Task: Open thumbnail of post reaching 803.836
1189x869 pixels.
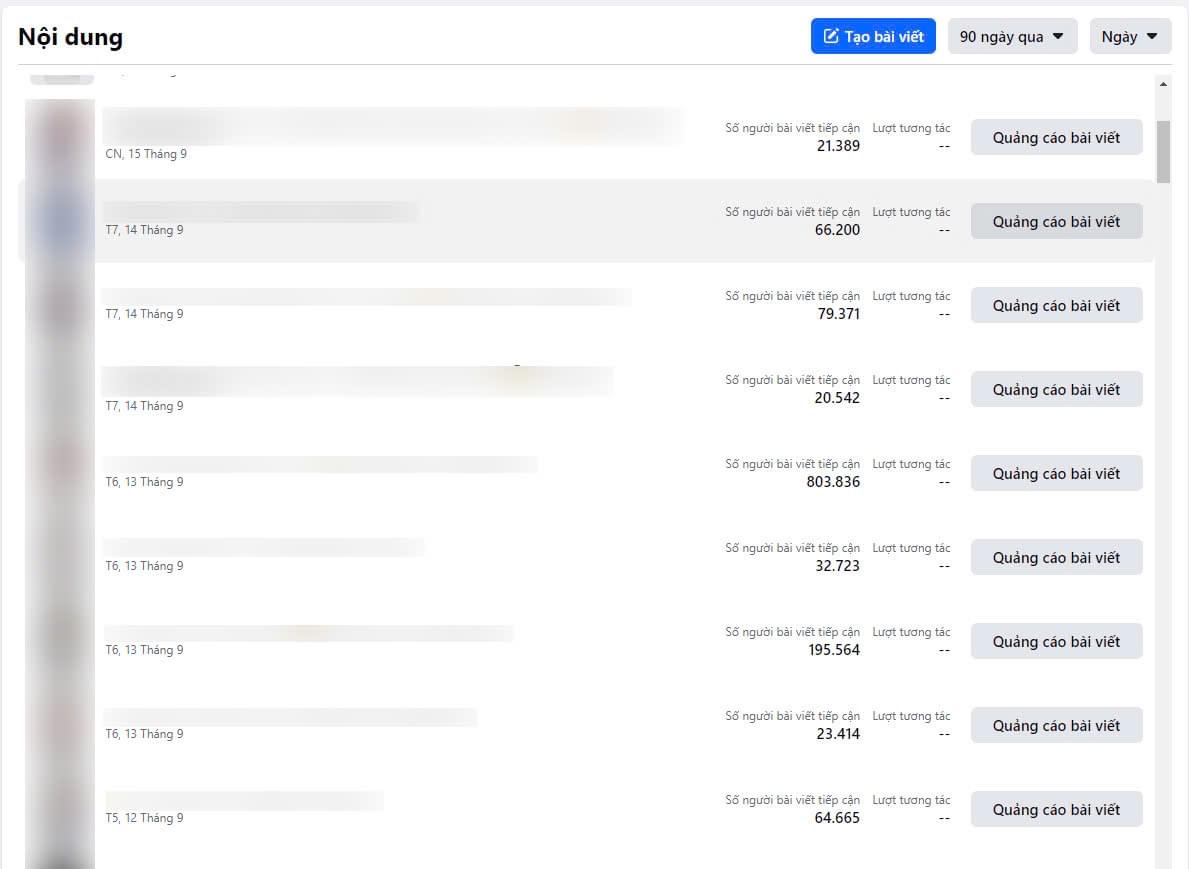Action: click(x=60, y=474)
